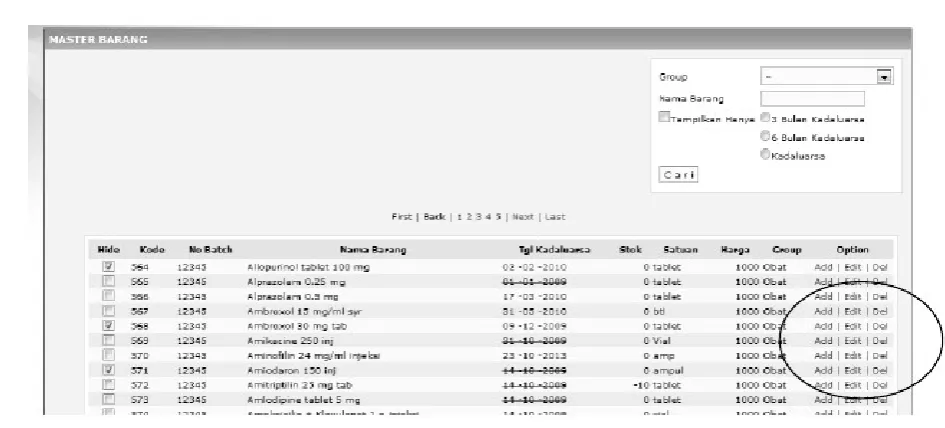Open page 1 in the pagination
The height and width of the screenshot is (428, 945).
click(459, 217)
